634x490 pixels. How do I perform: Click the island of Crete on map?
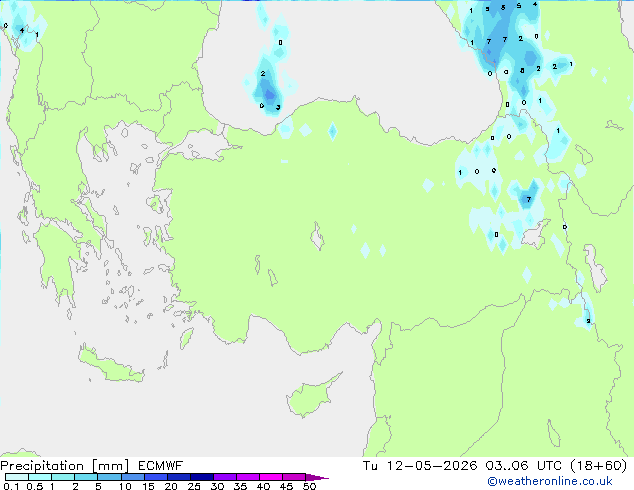pyautogui.click(x=111, y=365)
